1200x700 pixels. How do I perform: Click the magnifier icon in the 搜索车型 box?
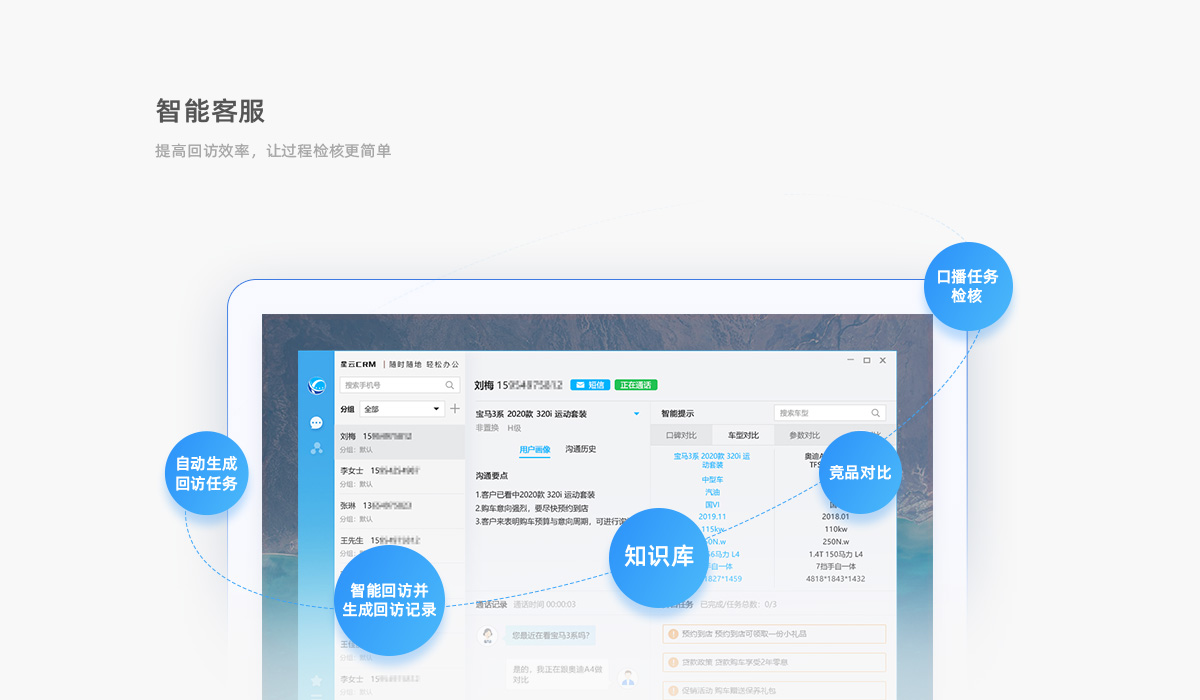point(876,413)
